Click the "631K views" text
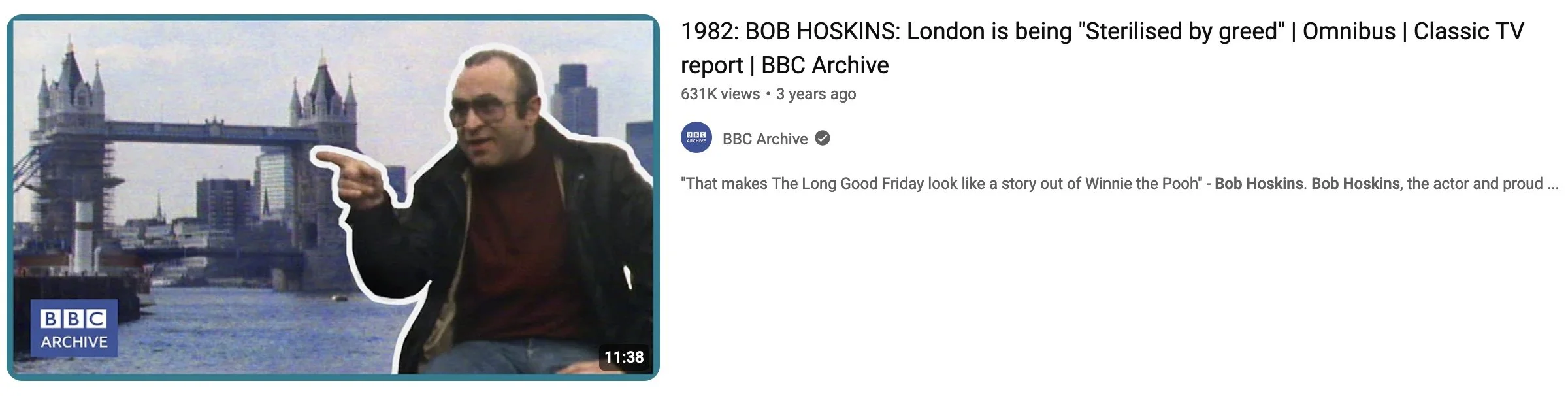Screen dimensions: 1568x396 [x=720, y=94]
